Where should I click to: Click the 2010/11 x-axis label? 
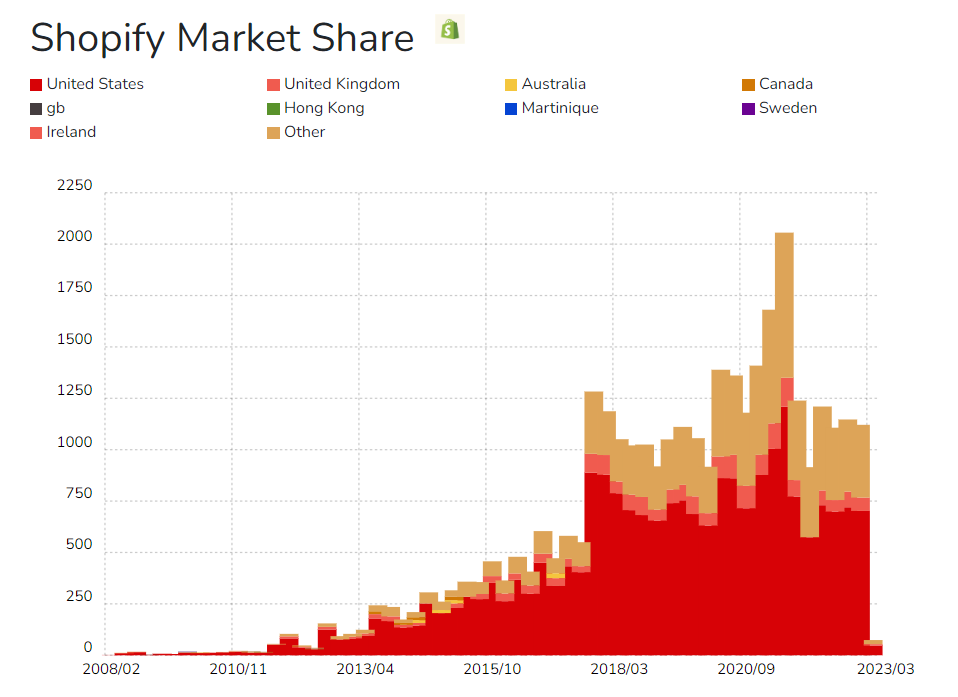click(238, 669)
